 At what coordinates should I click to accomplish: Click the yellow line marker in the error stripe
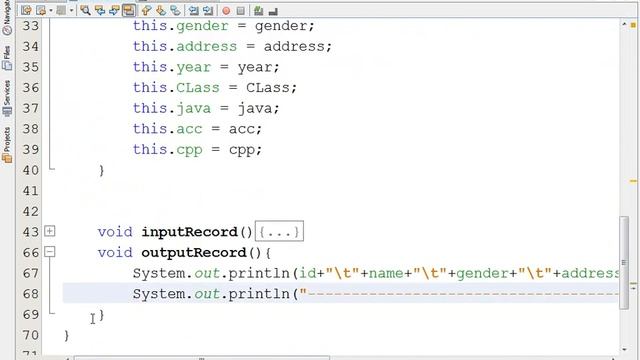tap(633, 181)
